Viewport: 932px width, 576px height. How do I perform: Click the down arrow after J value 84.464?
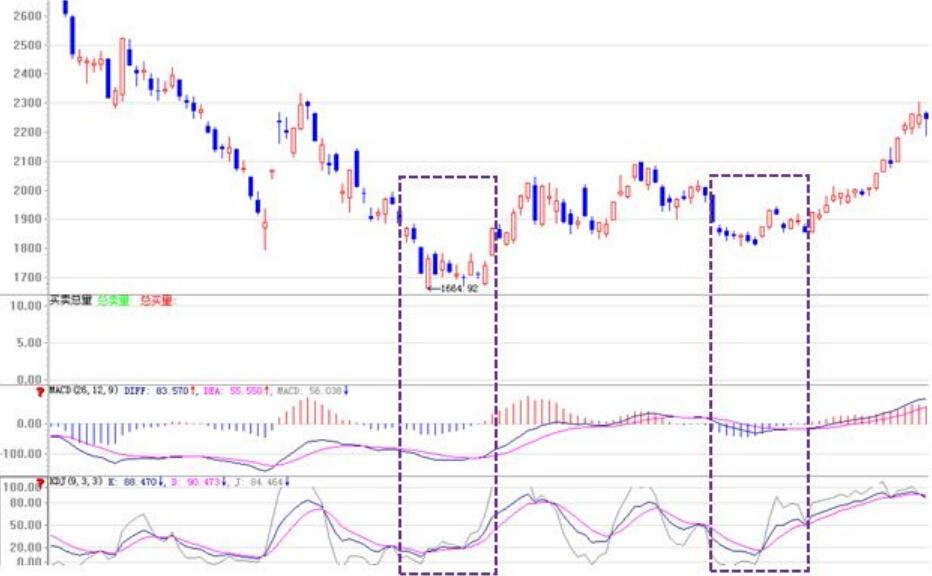click(287, 482)
